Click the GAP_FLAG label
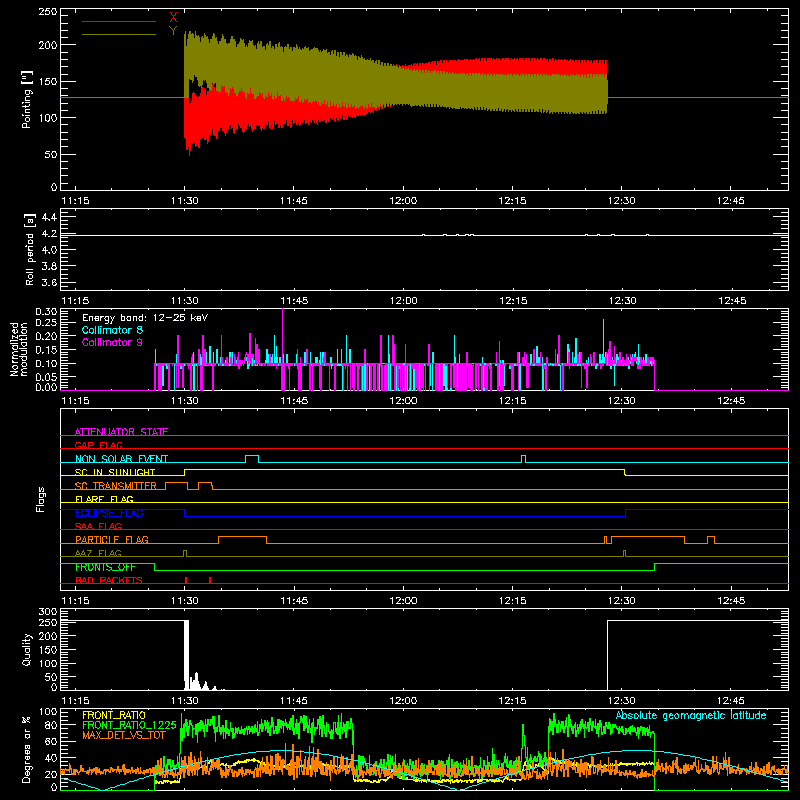The image size is (800, 800). click(98, 445)
